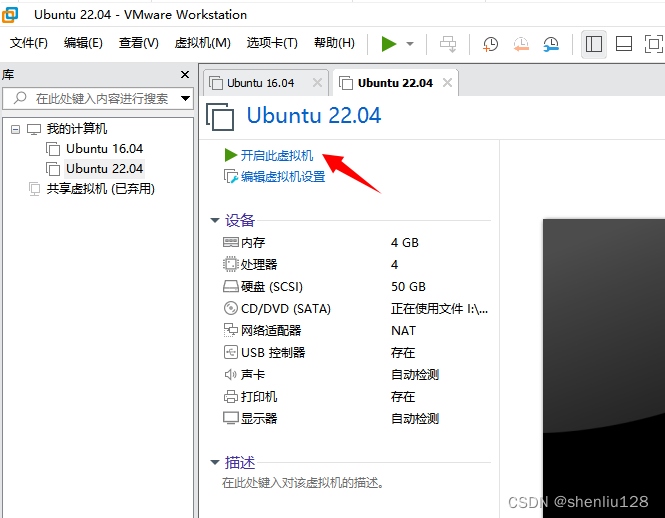Open the library search filter dropdown arrow
Viewport: 665px width, 518px height.
[185, 98]
